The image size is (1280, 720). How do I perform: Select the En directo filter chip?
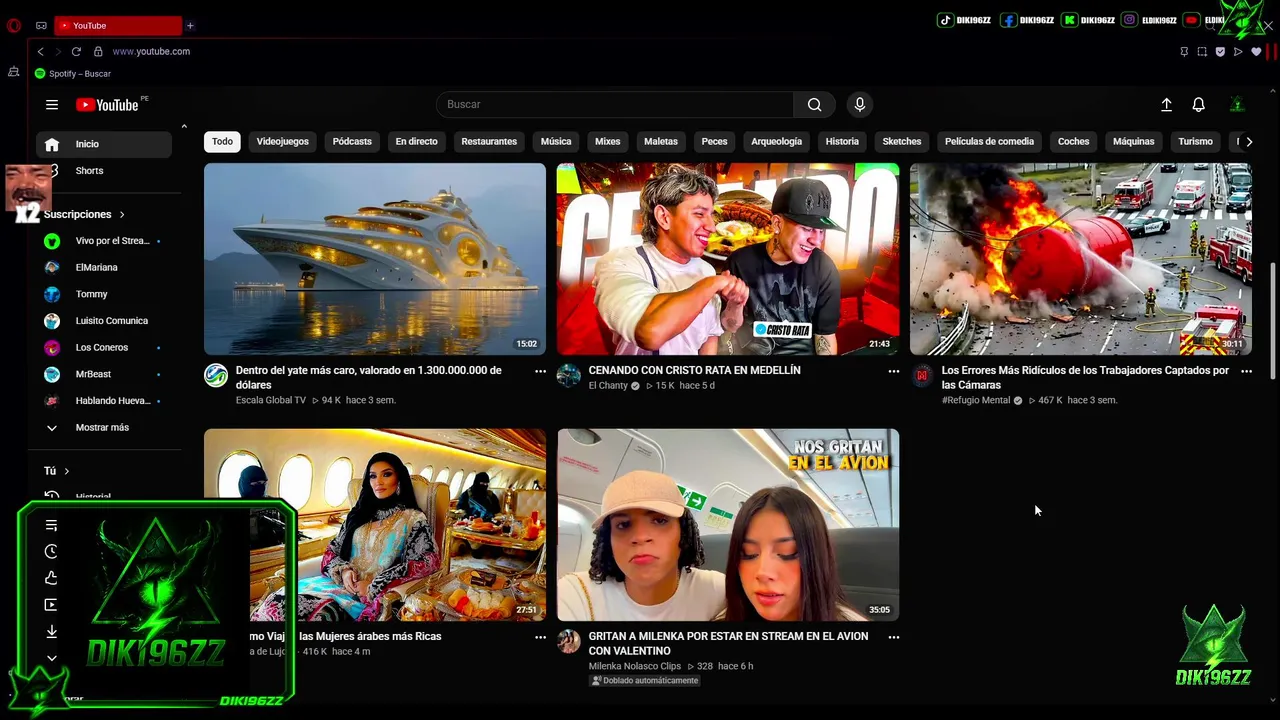416,142
